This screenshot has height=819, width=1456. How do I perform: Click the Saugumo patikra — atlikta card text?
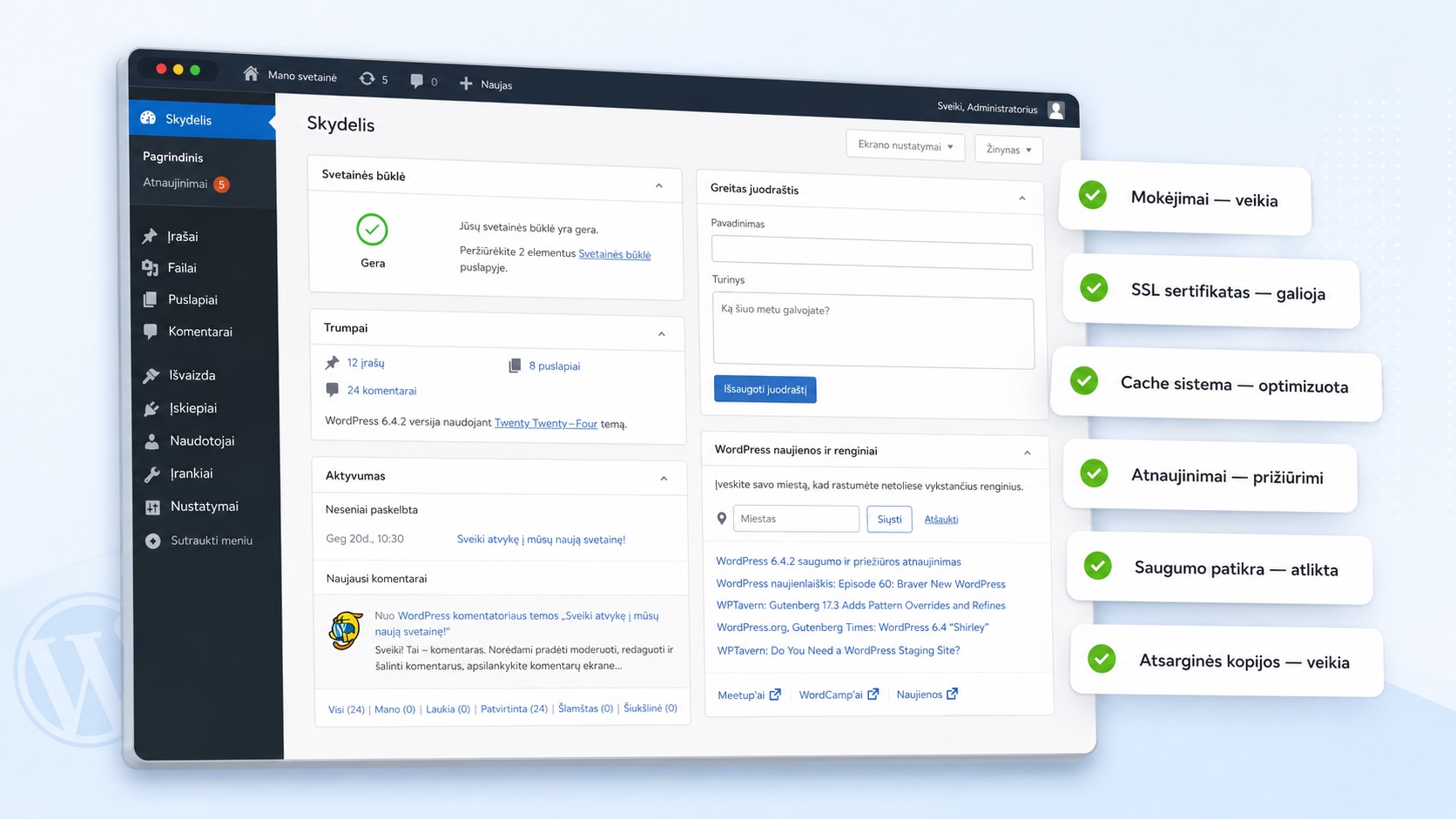1237,569
